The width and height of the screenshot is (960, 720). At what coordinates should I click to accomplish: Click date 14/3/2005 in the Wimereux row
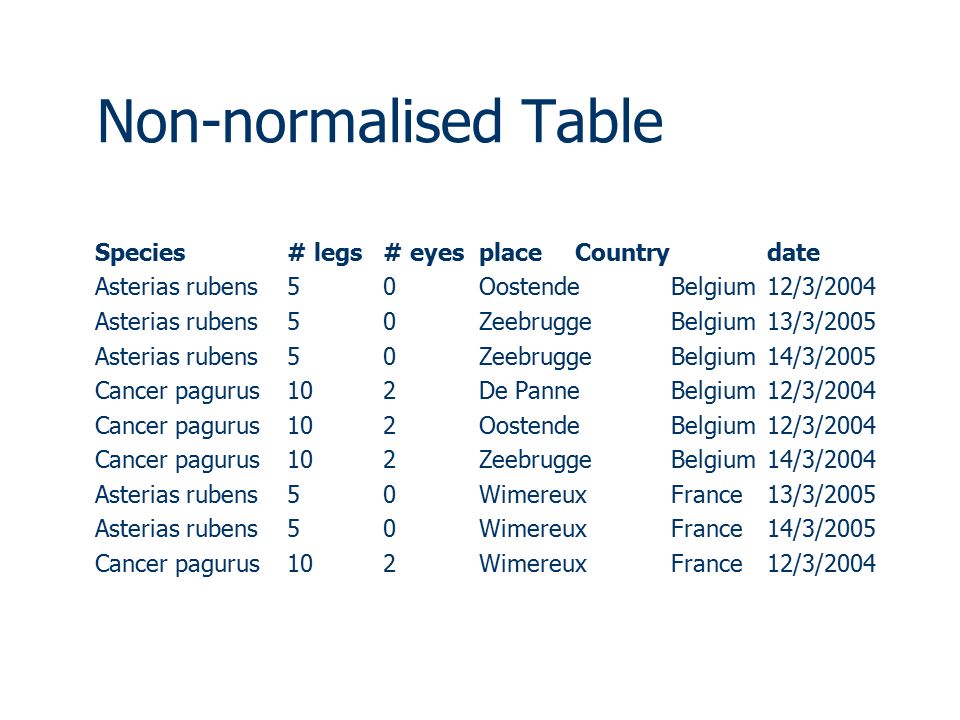[x=821, y=529]
